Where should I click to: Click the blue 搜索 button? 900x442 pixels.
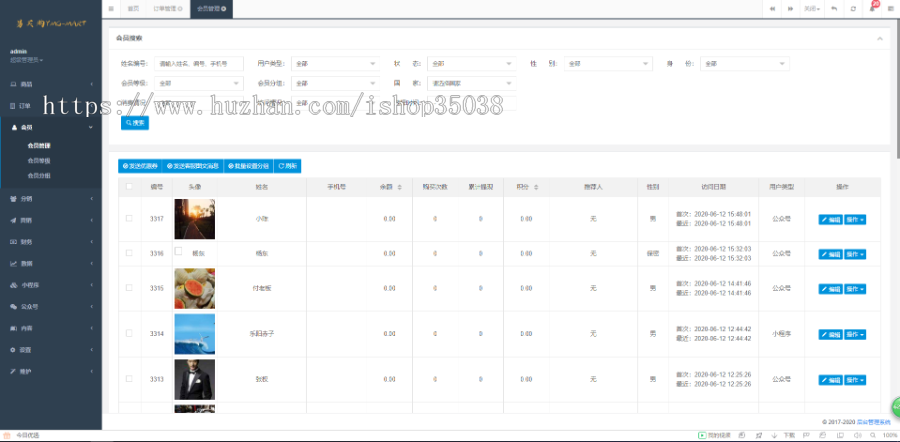tap(134, 123)
